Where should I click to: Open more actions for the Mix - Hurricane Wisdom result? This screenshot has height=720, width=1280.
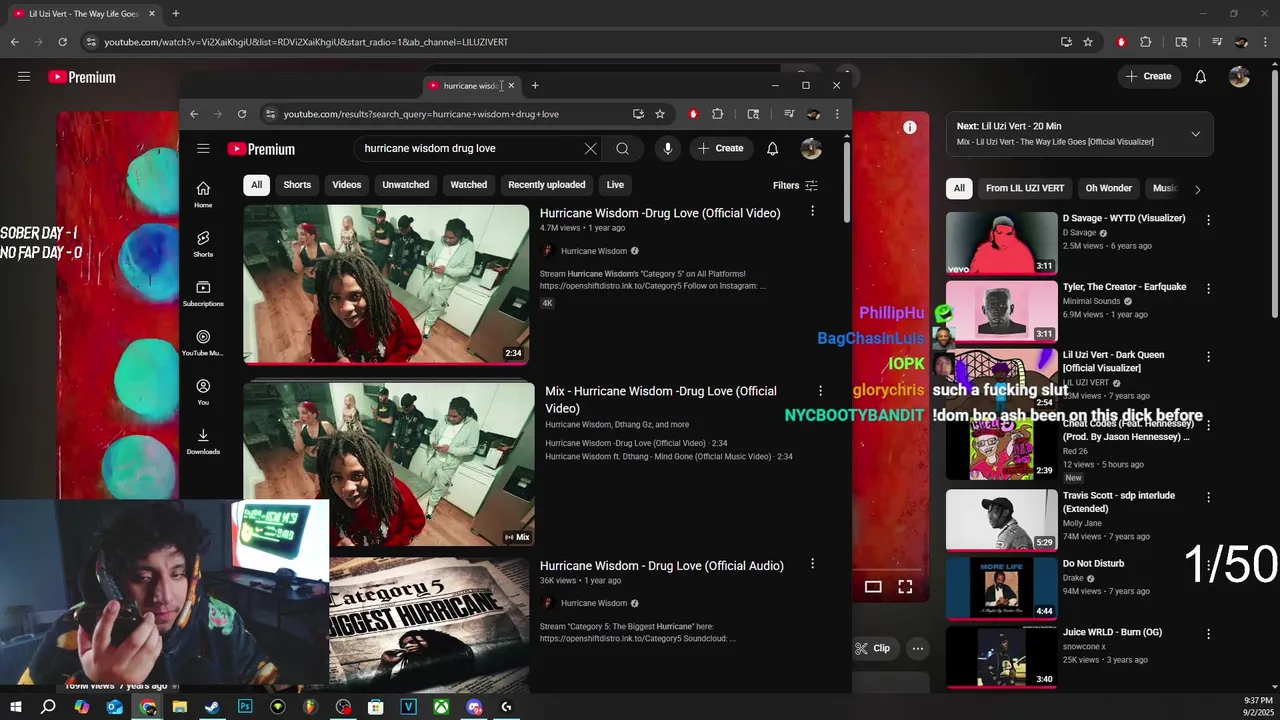820,391
